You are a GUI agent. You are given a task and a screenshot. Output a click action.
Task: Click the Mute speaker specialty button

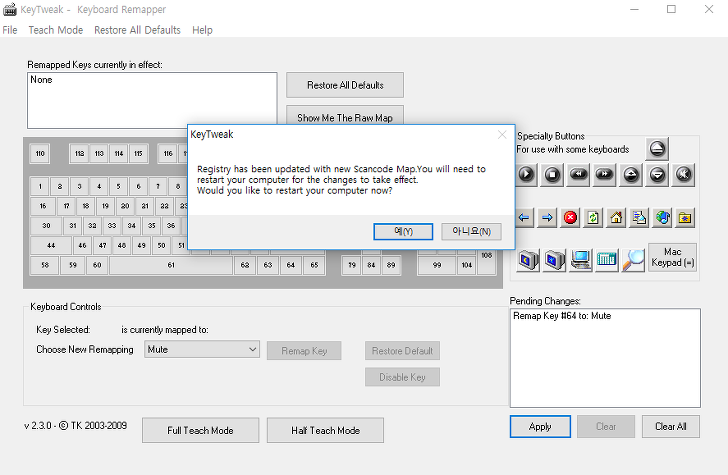[683, 175]
